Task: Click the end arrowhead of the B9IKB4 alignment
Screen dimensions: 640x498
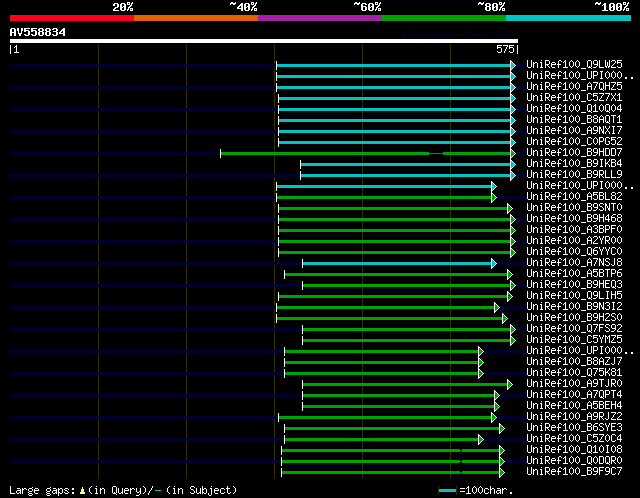Action: 513,165
